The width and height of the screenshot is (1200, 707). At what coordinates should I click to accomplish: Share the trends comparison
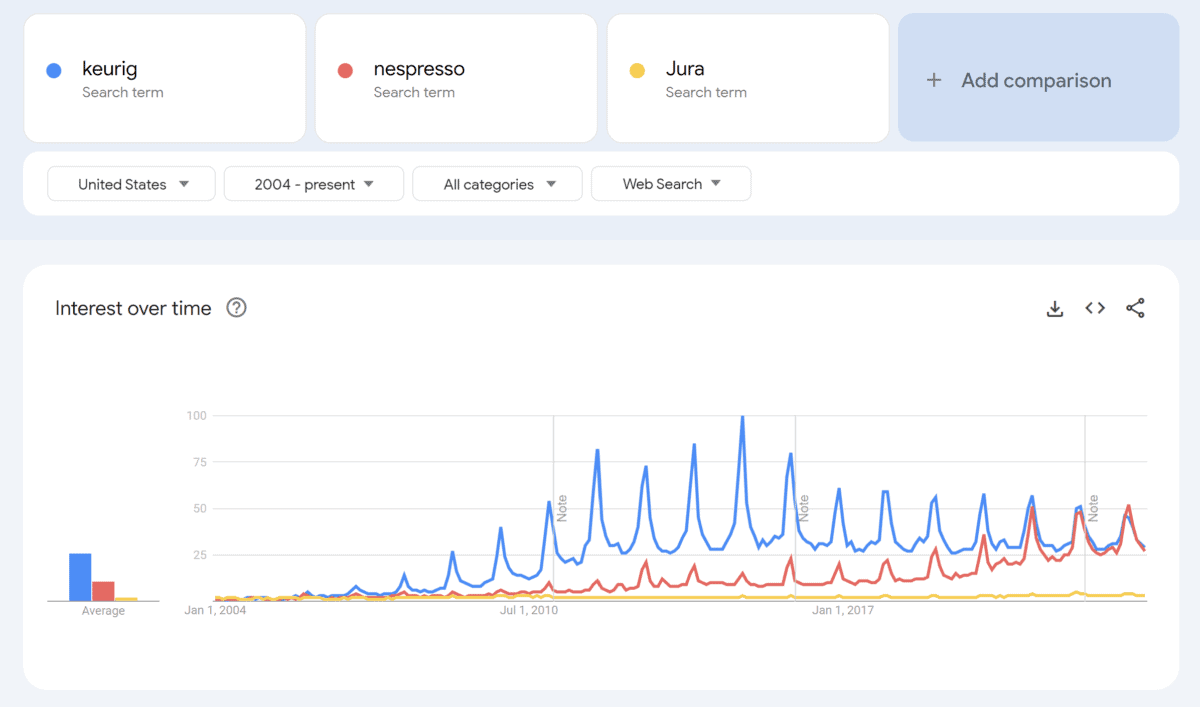(1135, 308)
